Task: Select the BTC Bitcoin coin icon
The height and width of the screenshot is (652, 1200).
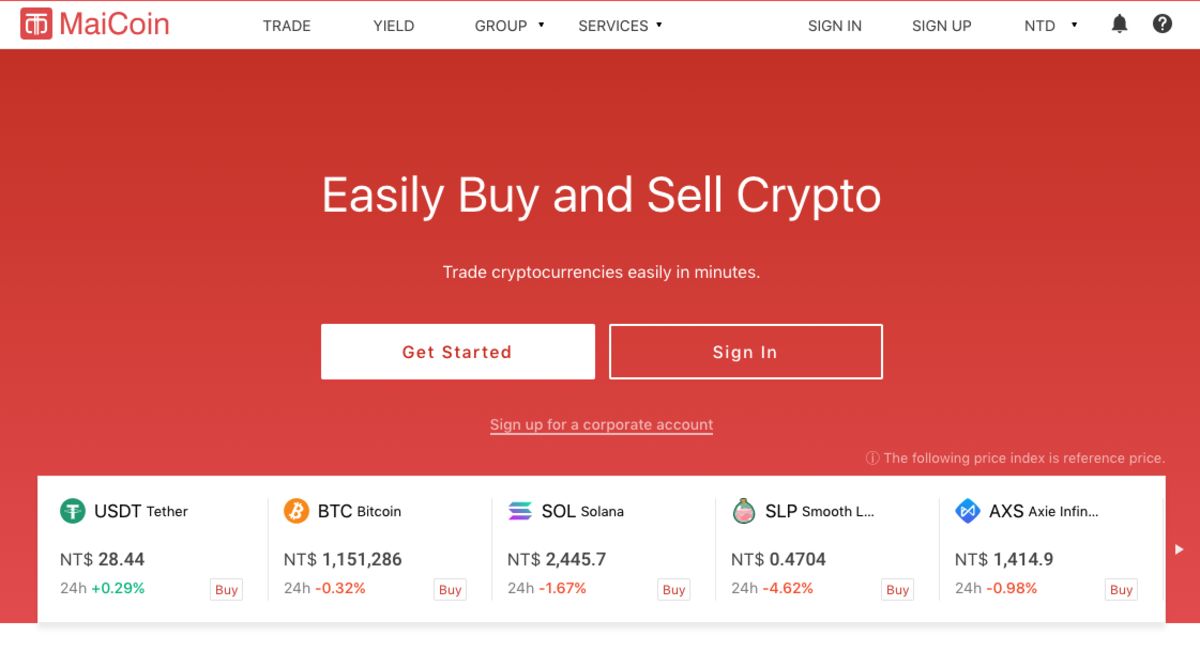Action: point(296,511)
